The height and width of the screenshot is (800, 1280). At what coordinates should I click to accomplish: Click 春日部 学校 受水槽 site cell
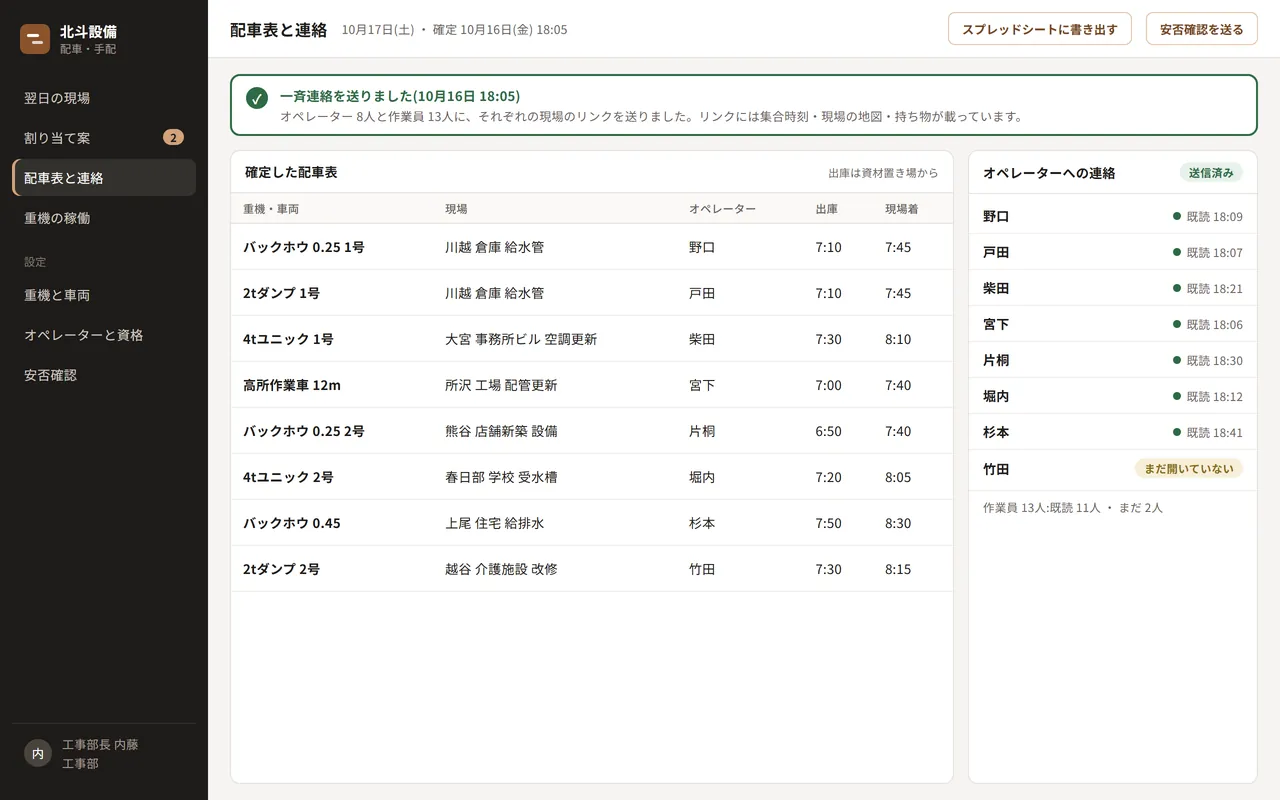click(501, 477)
